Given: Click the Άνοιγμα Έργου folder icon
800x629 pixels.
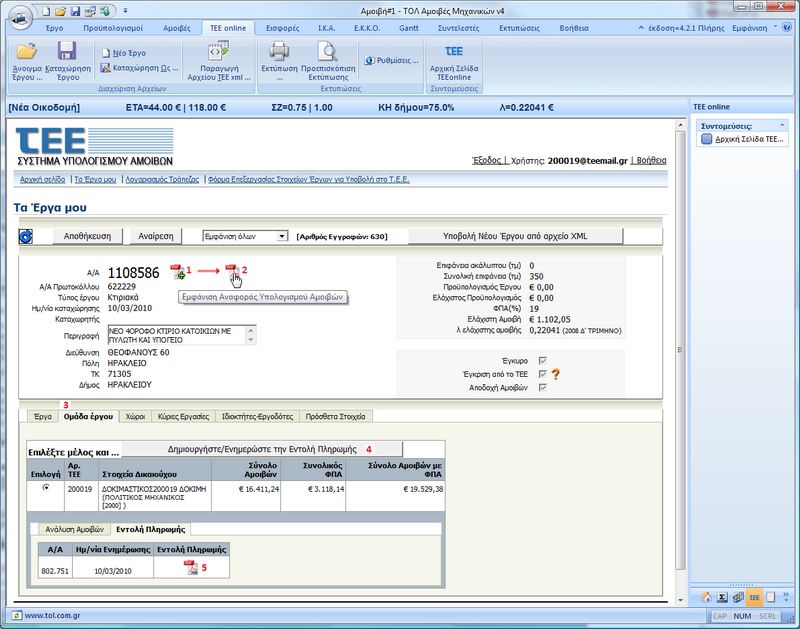Looking at the screenshot, I should pos(27,52).
